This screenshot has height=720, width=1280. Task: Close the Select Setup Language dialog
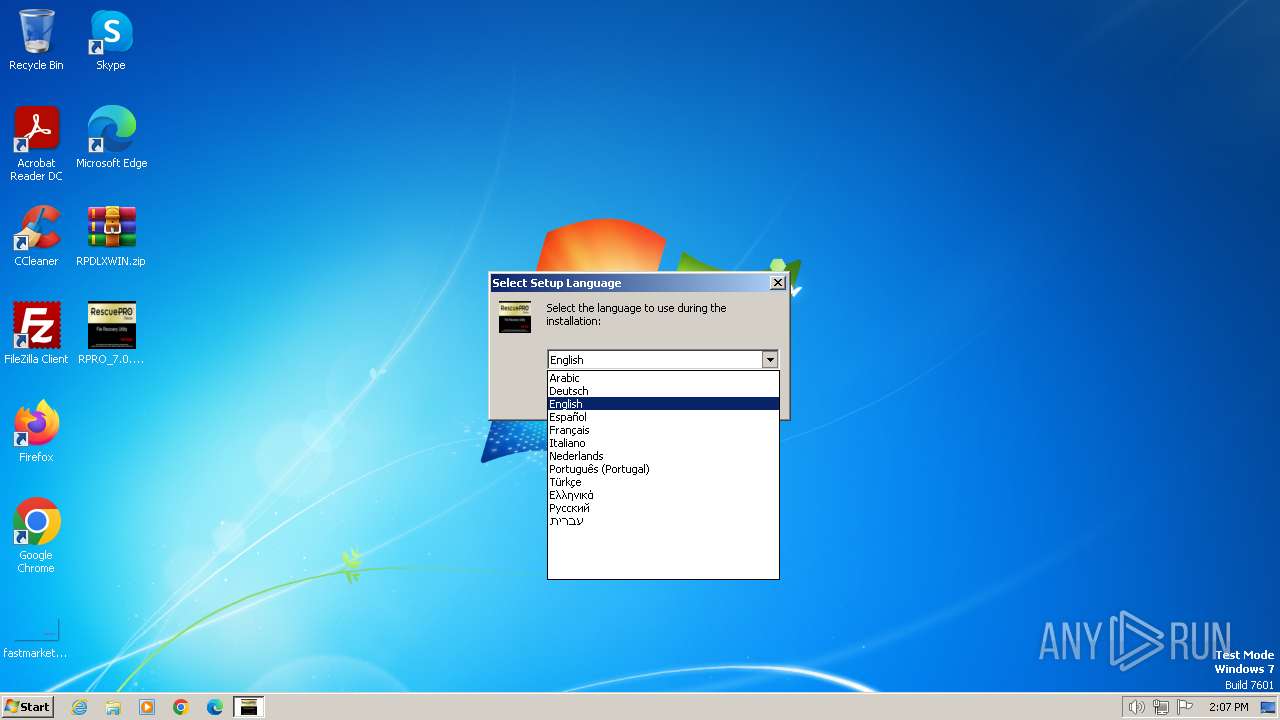point(777,283)
